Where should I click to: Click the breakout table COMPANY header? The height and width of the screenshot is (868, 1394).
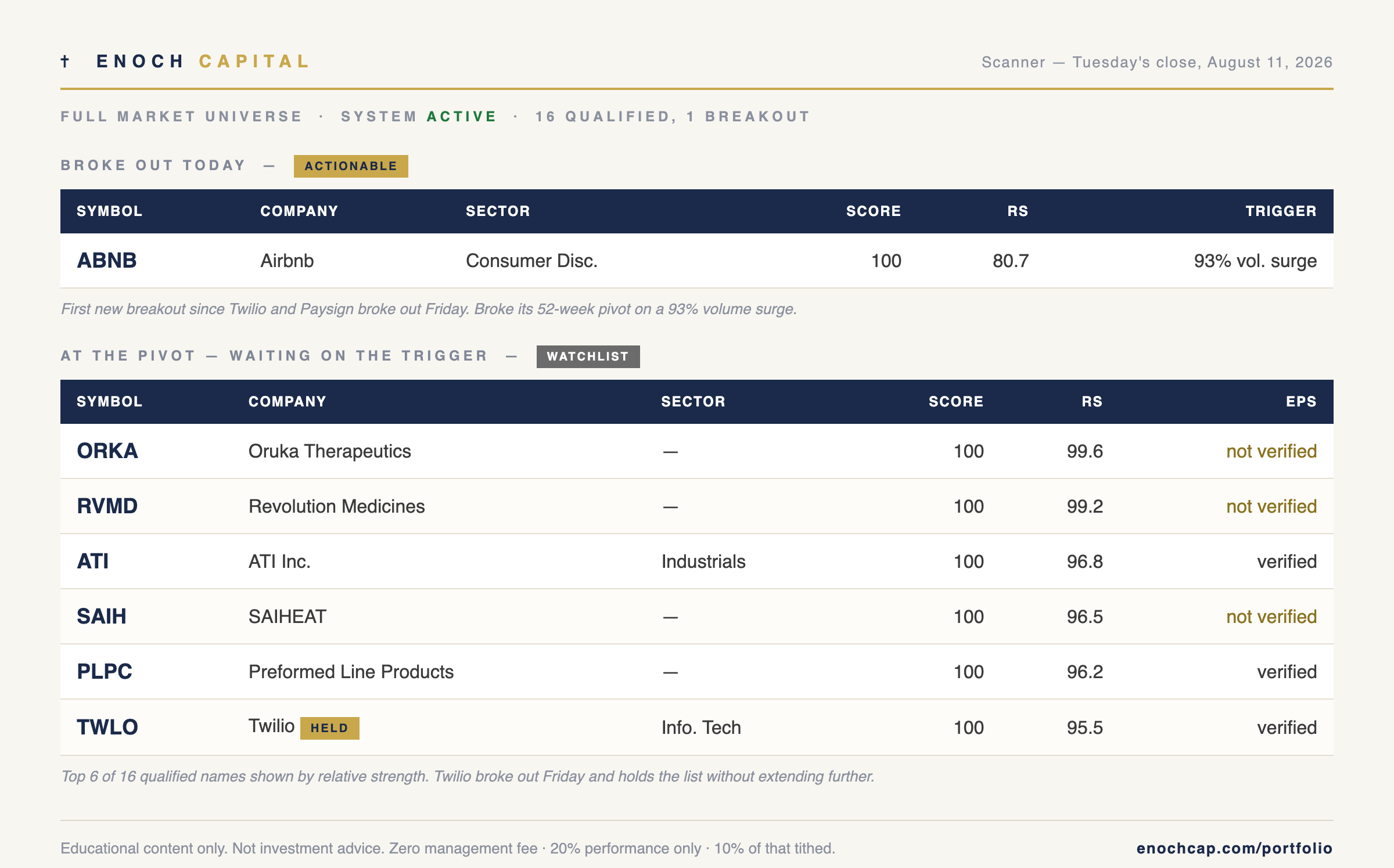coord(299,211)
